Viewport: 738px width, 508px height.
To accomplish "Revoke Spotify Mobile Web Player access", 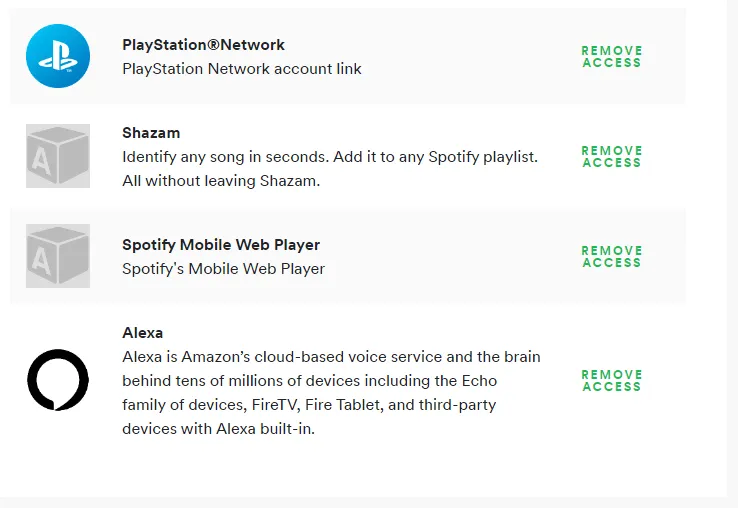I will click(611, 257).
